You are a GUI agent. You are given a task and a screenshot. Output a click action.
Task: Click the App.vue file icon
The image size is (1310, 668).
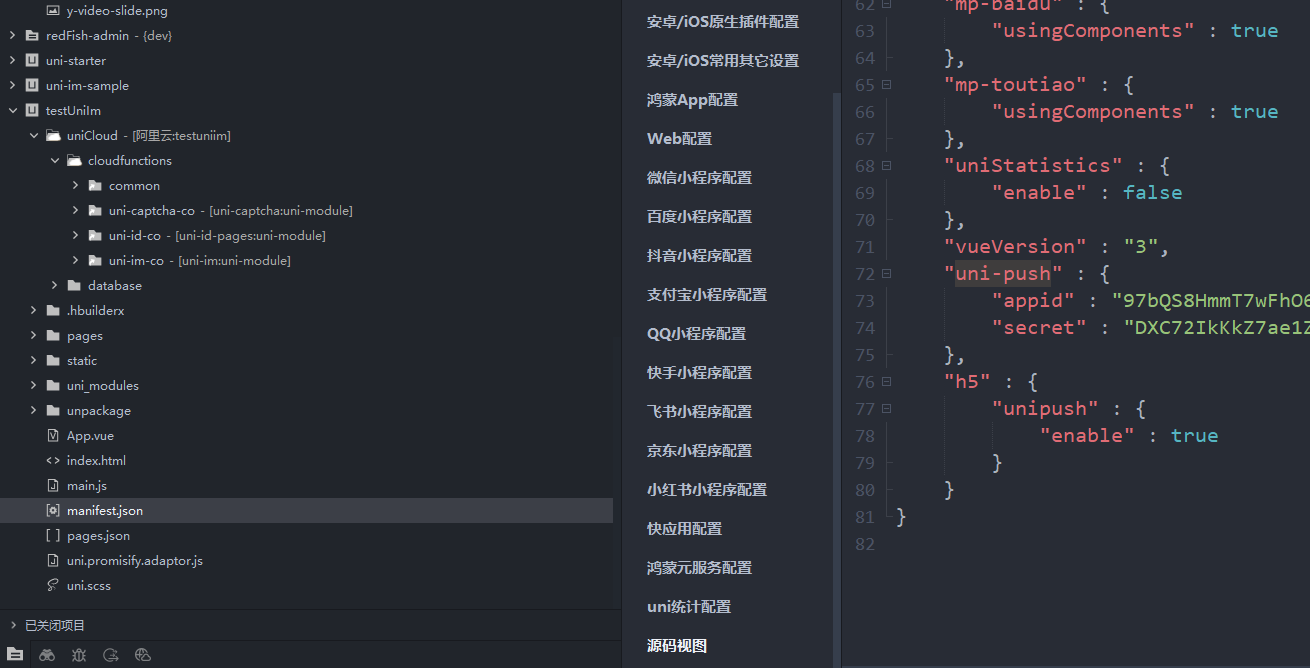54,435
